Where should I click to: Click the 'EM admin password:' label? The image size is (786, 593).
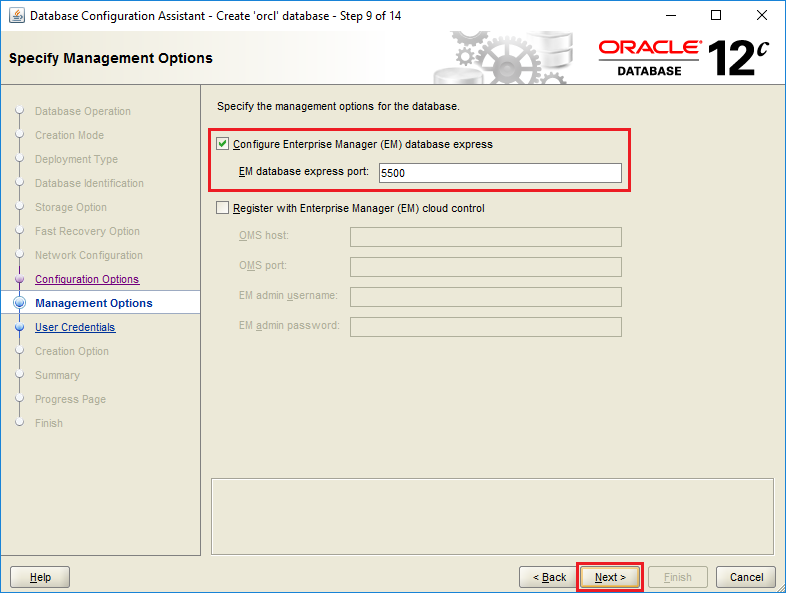[289, 326]
